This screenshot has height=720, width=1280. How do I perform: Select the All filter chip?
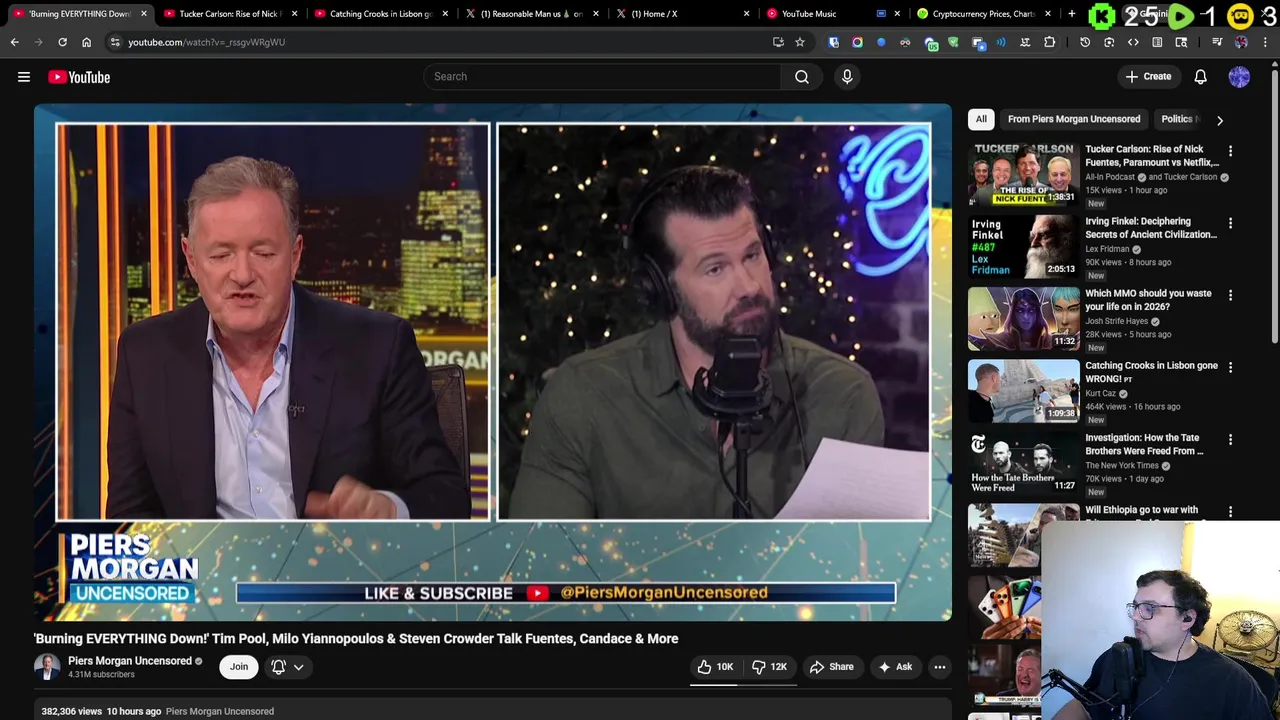pyautogui.click(x=981, y=119)
